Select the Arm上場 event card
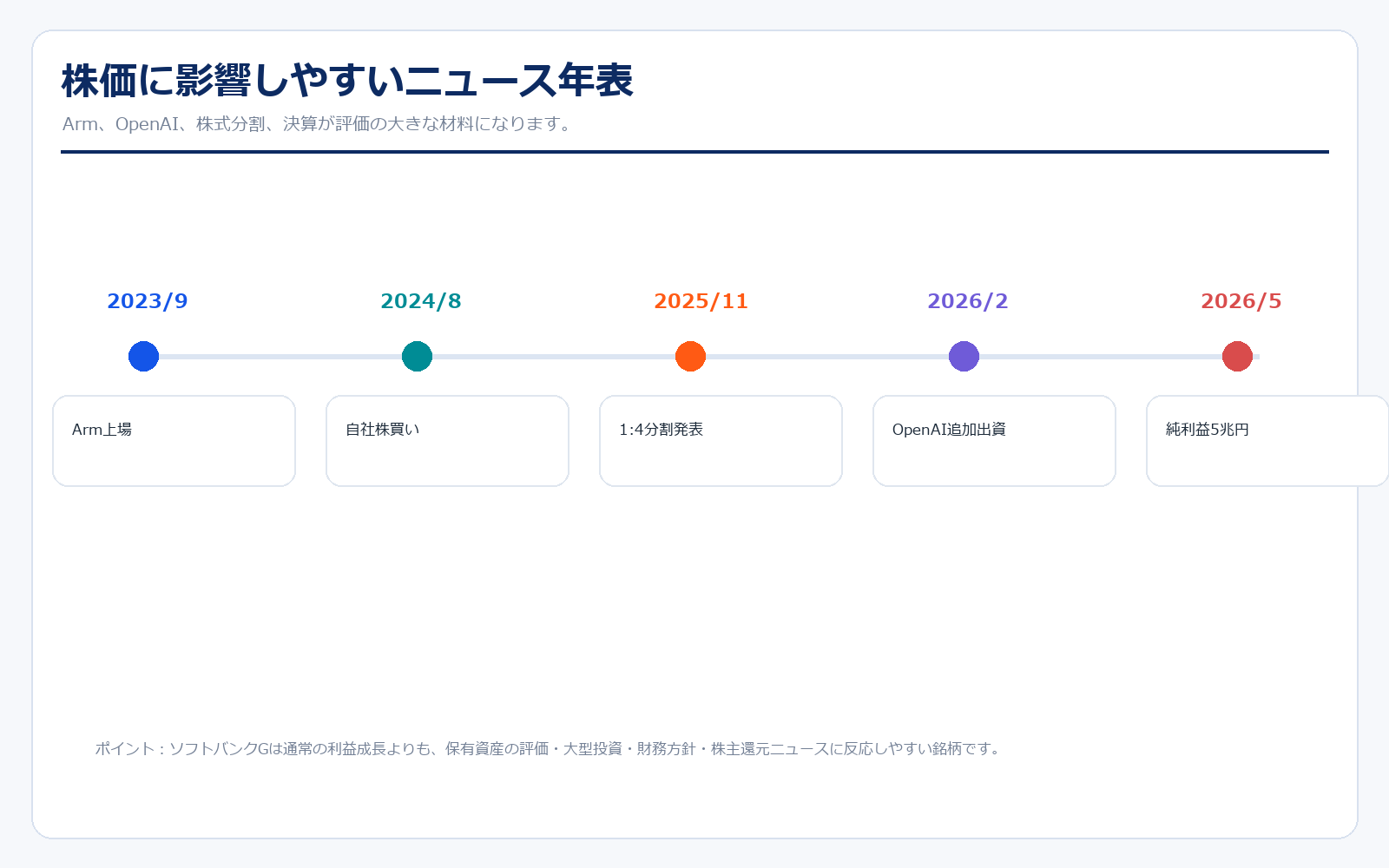This screenshot has width=1389, height=868. coord(174,441)
